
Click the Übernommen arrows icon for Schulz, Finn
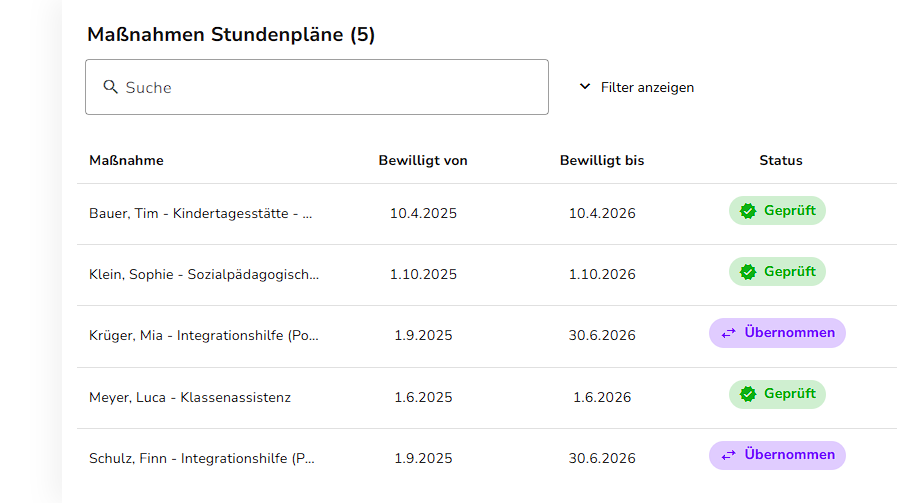(x=729, y=455)
